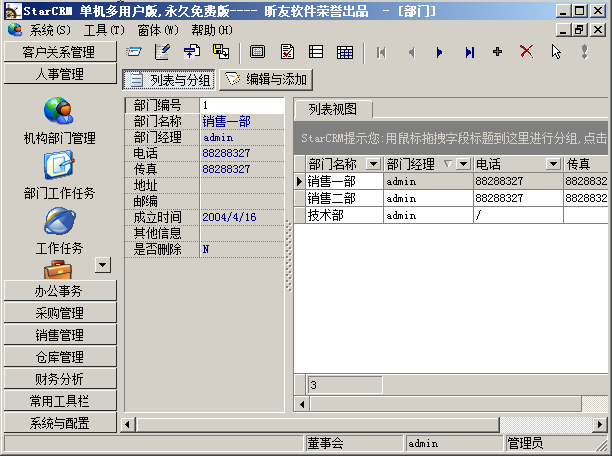Open 部门工作任务 sidebar icon

click(59, 166)
